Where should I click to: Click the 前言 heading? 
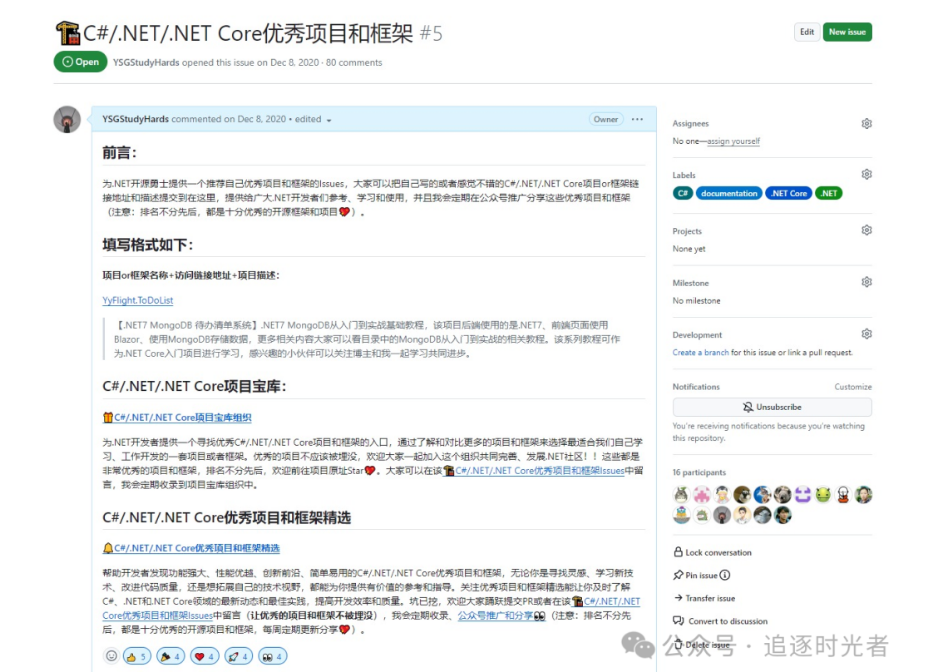[119, 153]
